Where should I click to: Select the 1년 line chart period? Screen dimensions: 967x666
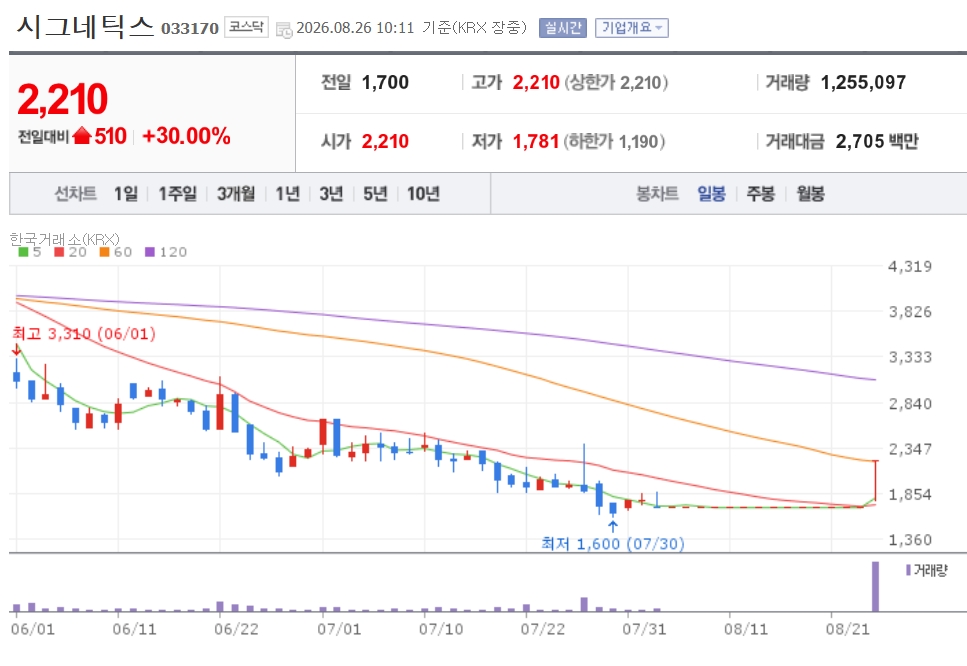287,194
